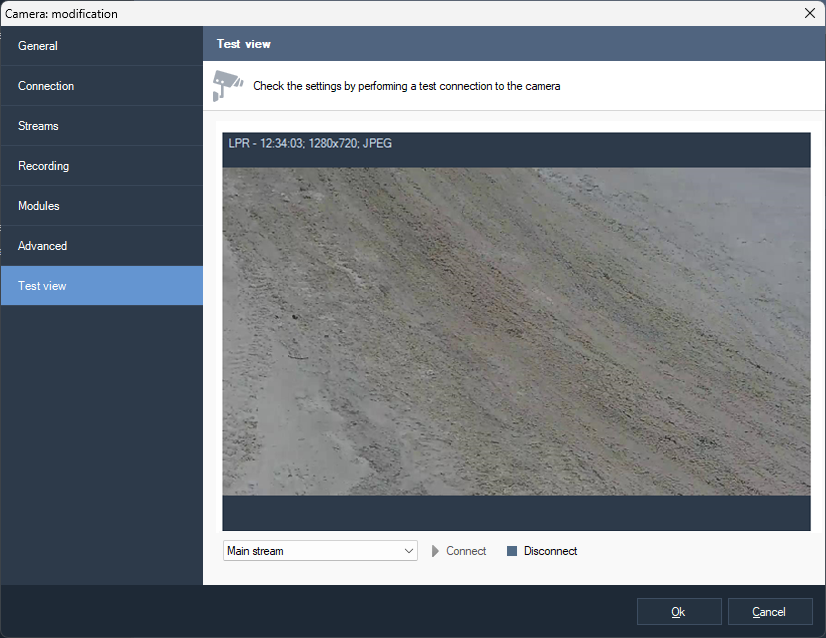Confirm changes with the Ok button
Viewport: 826px width, 638px height.
point(679,612)
